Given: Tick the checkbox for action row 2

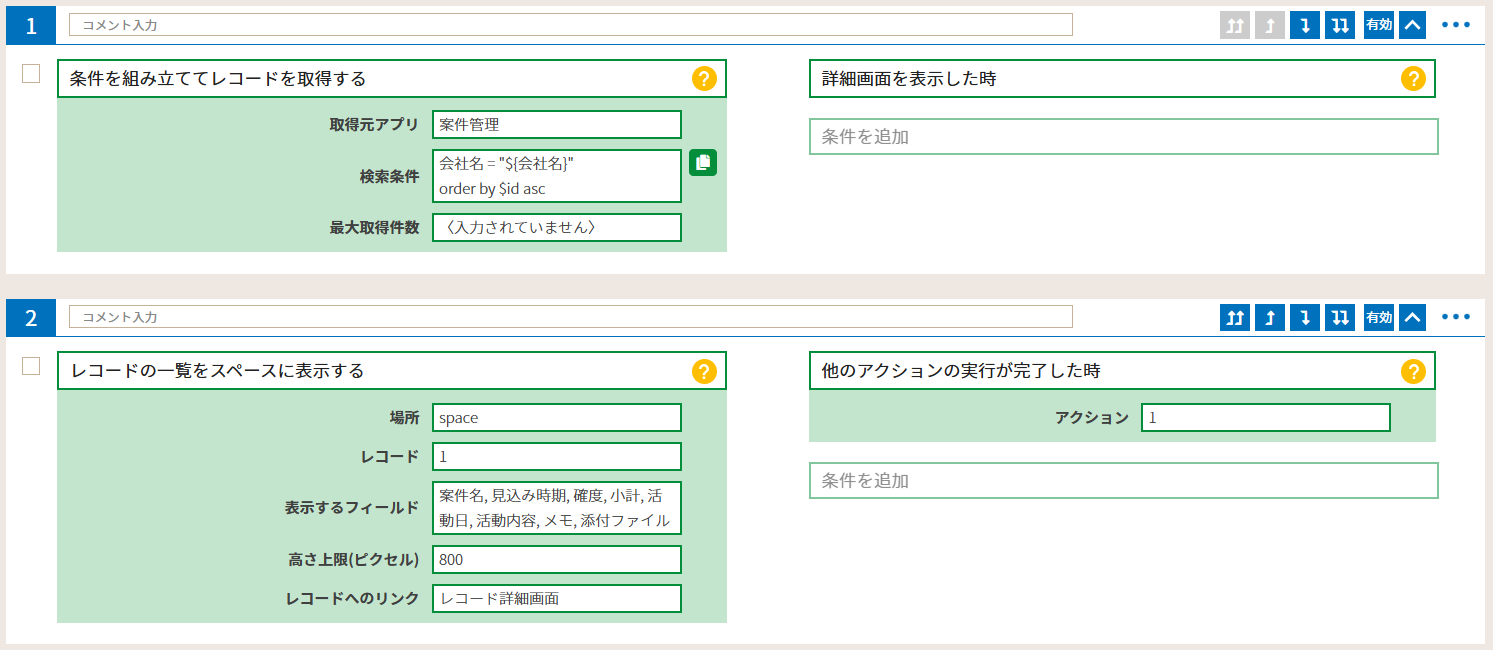Looking at the screenshot, I should coord(31,366).
